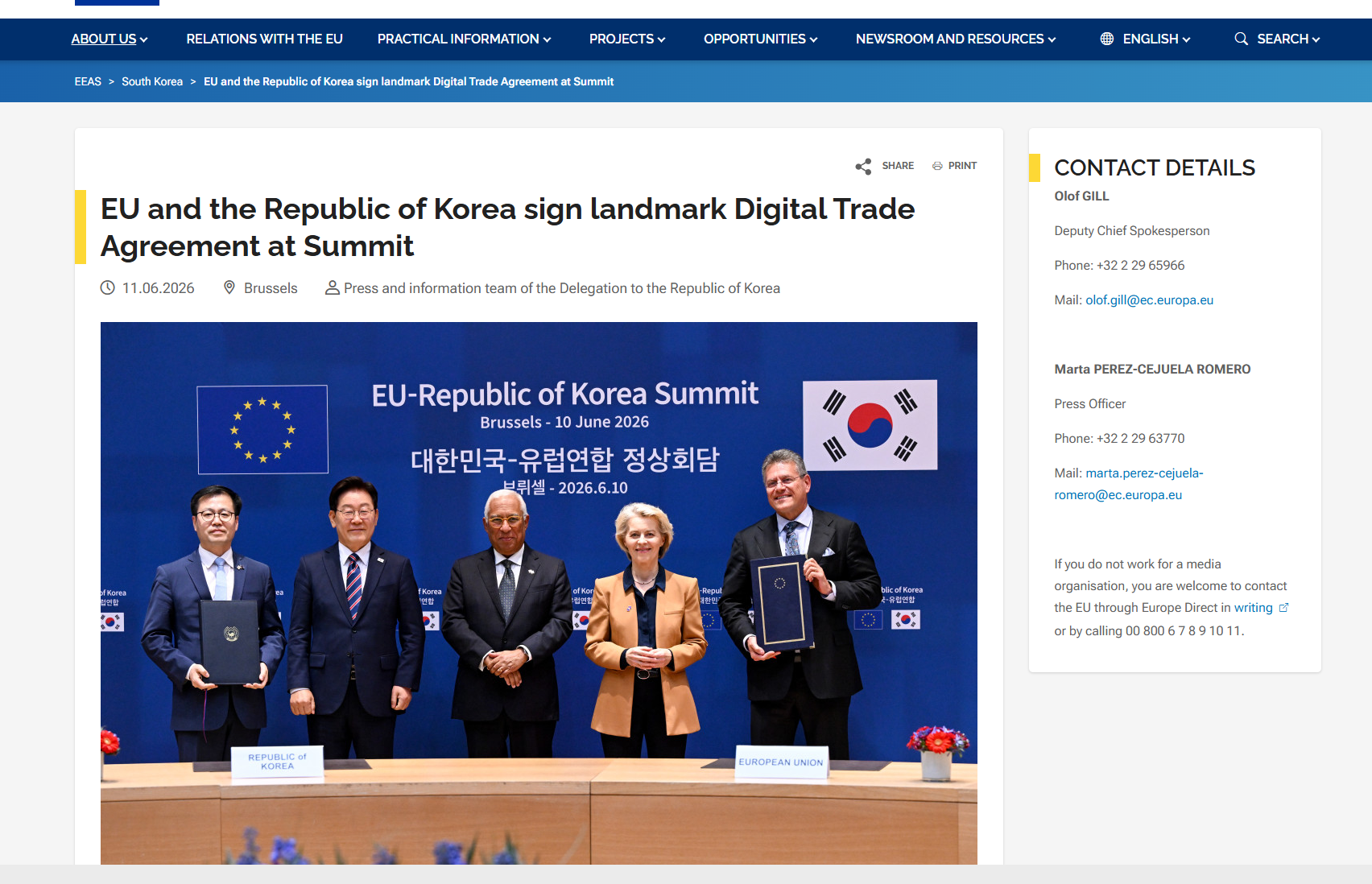1372x884 pixels.
Task: Open the Europe Direct writing link
Action: click(x=1254, y=608)
